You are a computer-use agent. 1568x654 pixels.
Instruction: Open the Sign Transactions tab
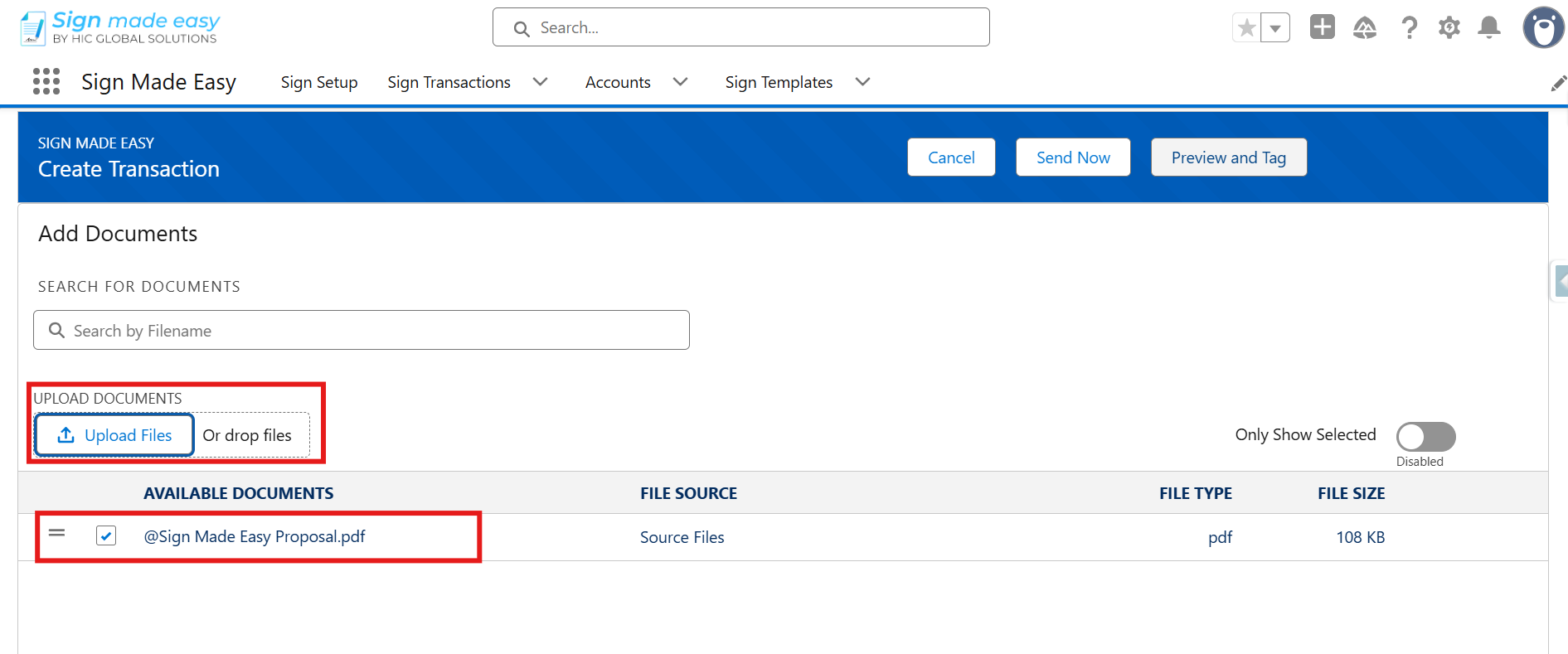tap(449, 82)
